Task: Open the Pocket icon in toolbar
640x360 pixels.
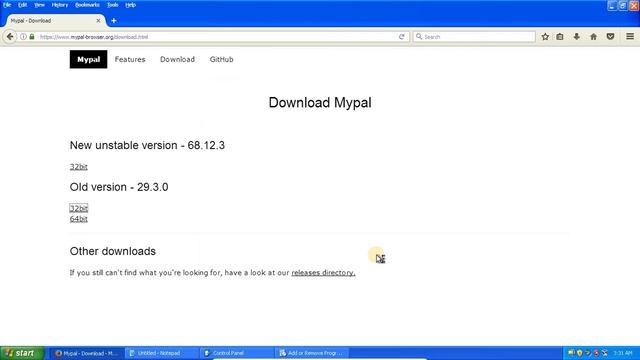Action: [610, 37]
